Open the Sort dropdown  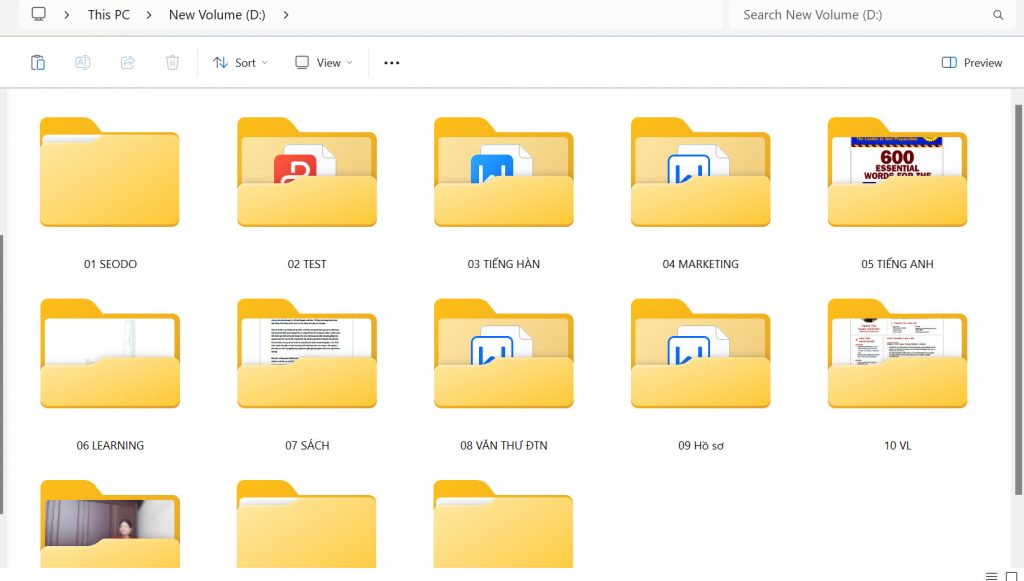(x=239, y=62)
